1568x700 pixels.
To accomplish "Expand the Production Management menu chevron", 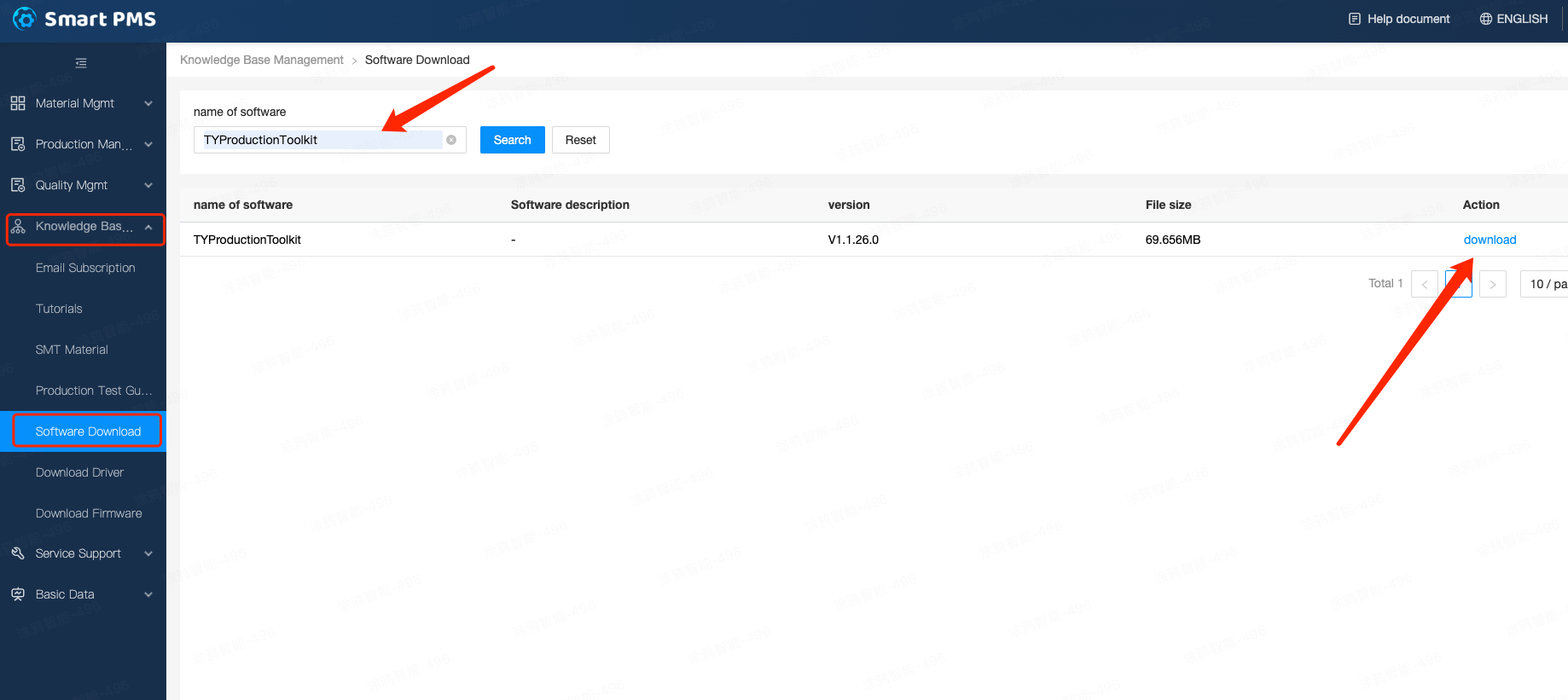I will (x=148, y=144).
